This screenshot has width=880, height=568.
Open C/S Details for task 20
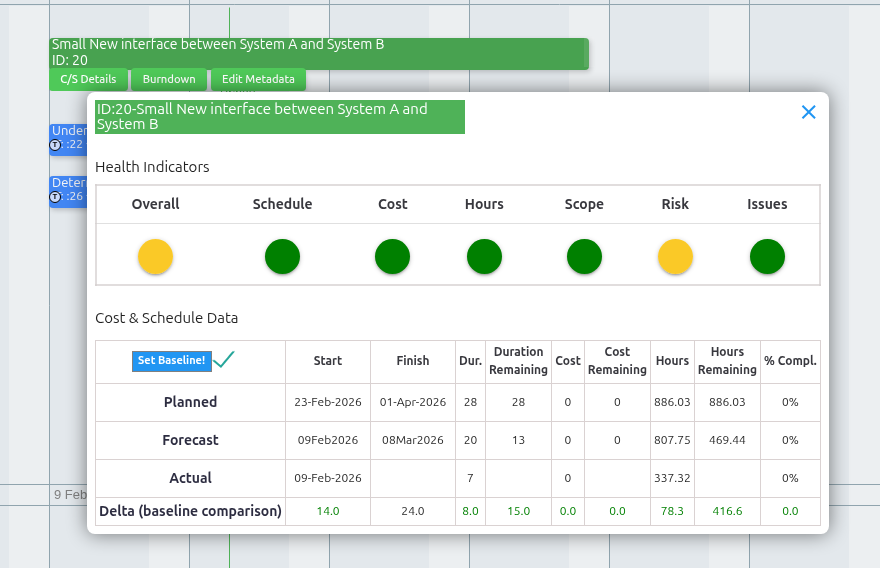point(89,79)
